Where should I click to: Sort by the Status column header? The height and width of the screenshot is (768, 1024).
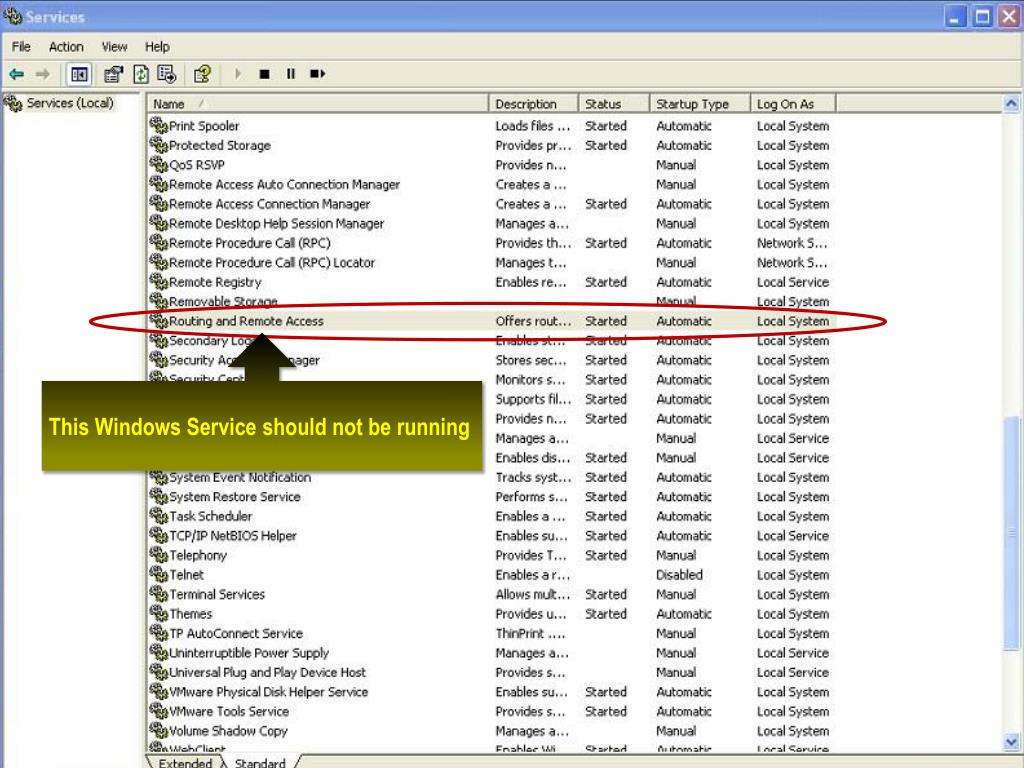pos(614,104)
